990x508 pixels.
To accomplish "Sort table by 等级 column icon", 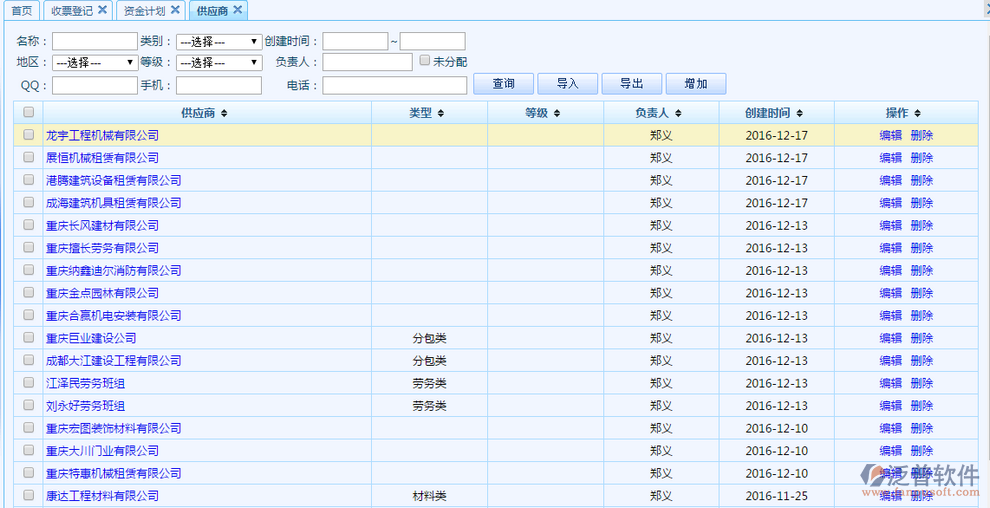I will point(556,113).
